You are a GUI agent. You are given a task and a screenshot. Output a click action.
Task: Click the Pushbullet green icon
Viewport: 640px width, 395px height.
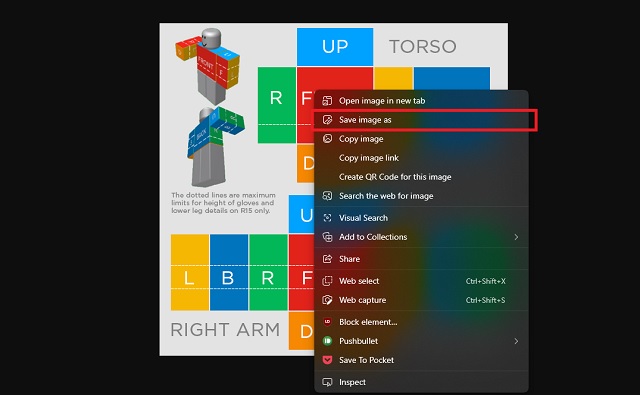[x=327, y=341]
